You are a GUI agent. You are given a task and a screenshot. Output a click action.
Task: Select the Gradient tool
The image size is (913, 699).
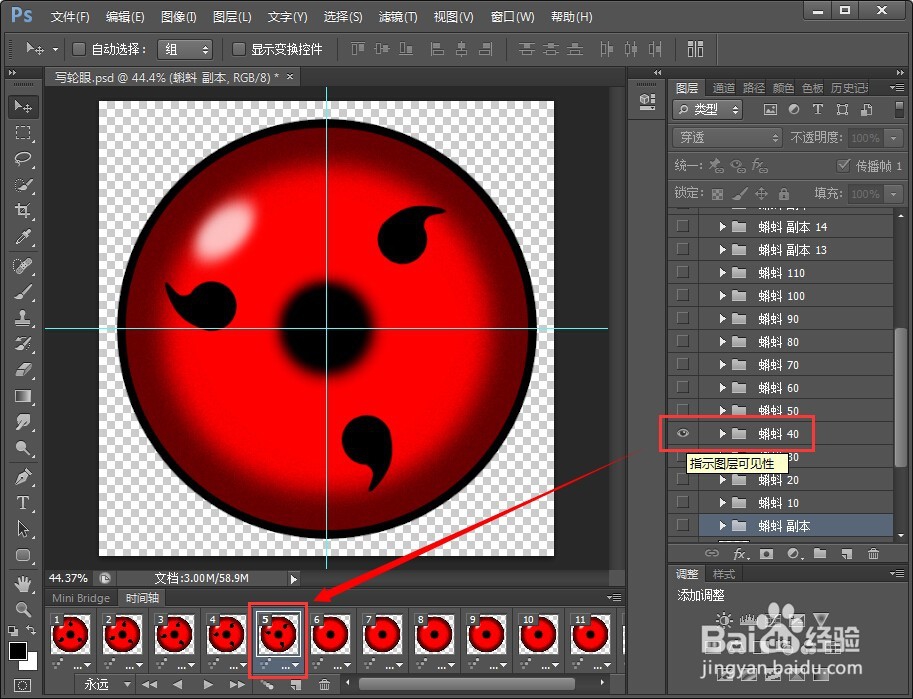tap(23, 396)
